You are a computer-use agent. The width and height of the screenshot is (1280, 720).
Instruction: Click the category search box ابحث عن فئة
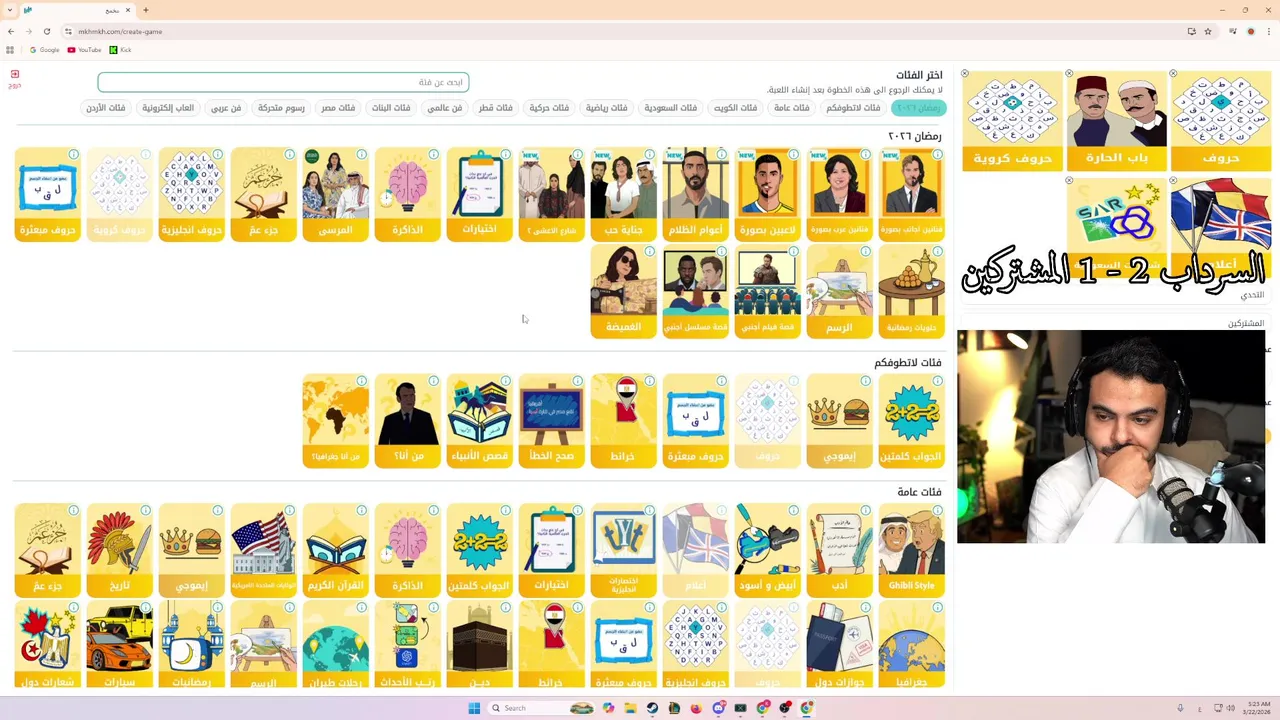pos(283,82)
